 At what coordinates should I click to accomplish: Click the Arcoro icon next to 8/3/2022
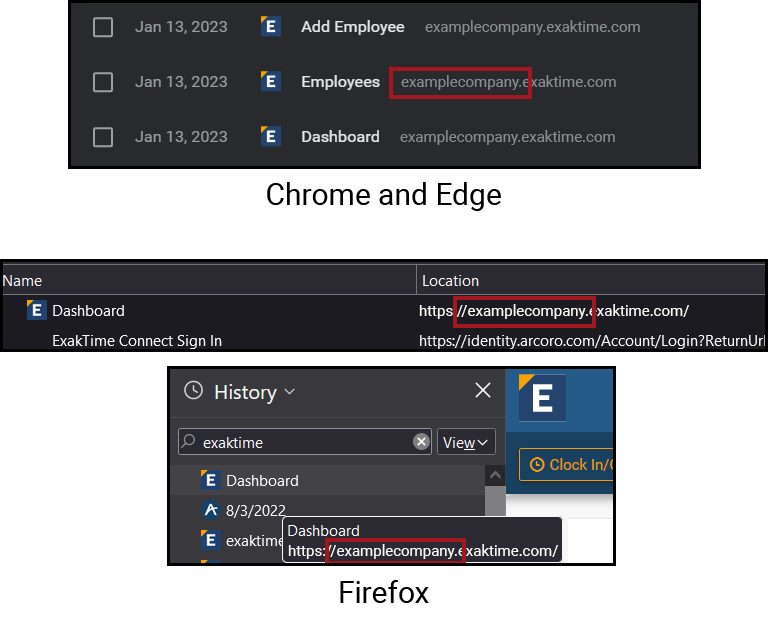point(210,510)
